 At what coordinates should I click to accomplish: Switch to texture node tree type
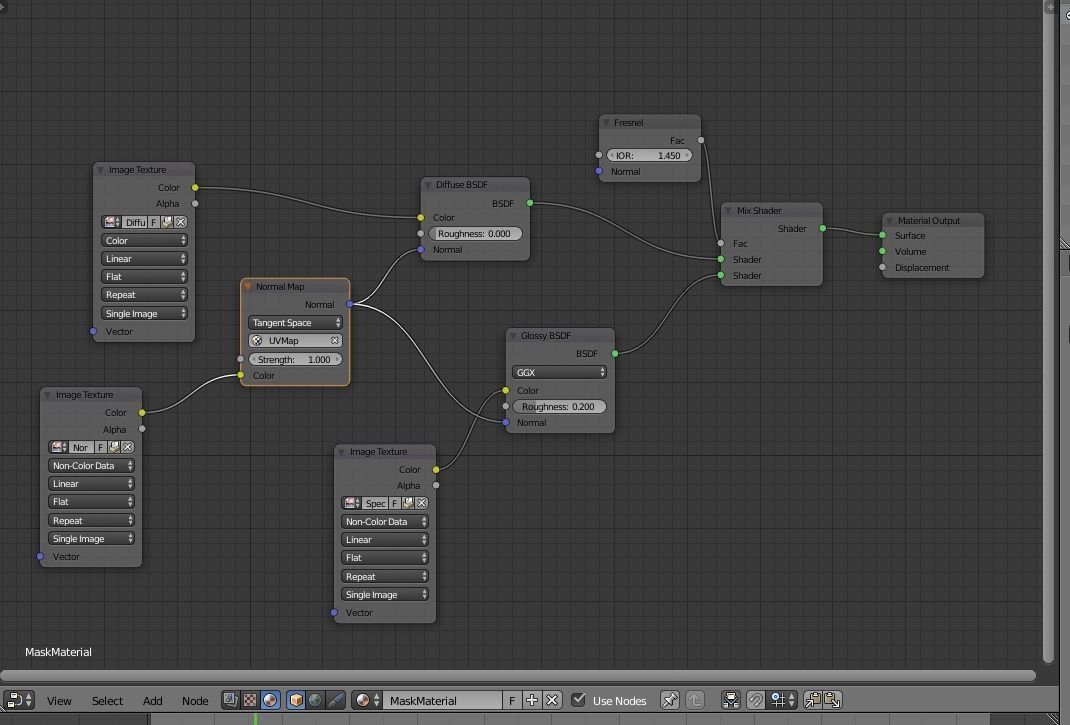[x=250, y=700]
